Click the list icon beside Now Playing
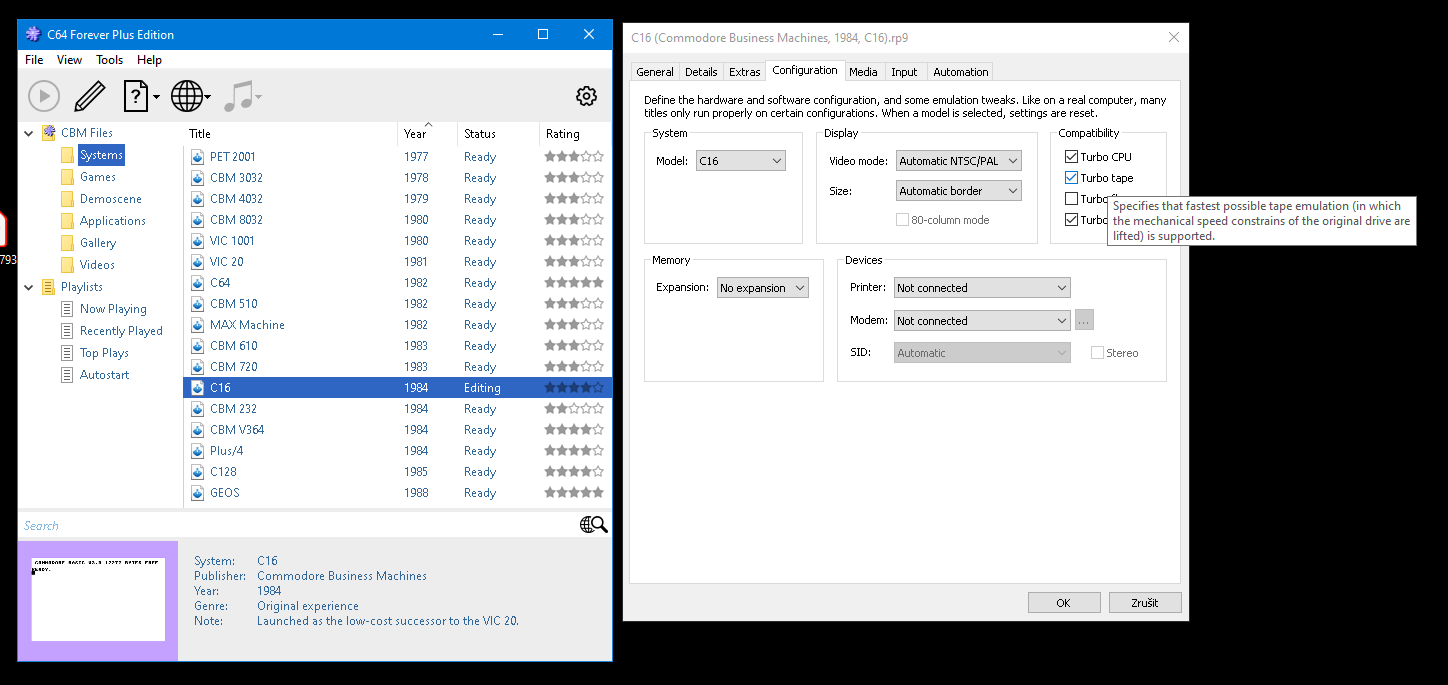Viewport: 1448px width, 685px height. coord(67,309)
